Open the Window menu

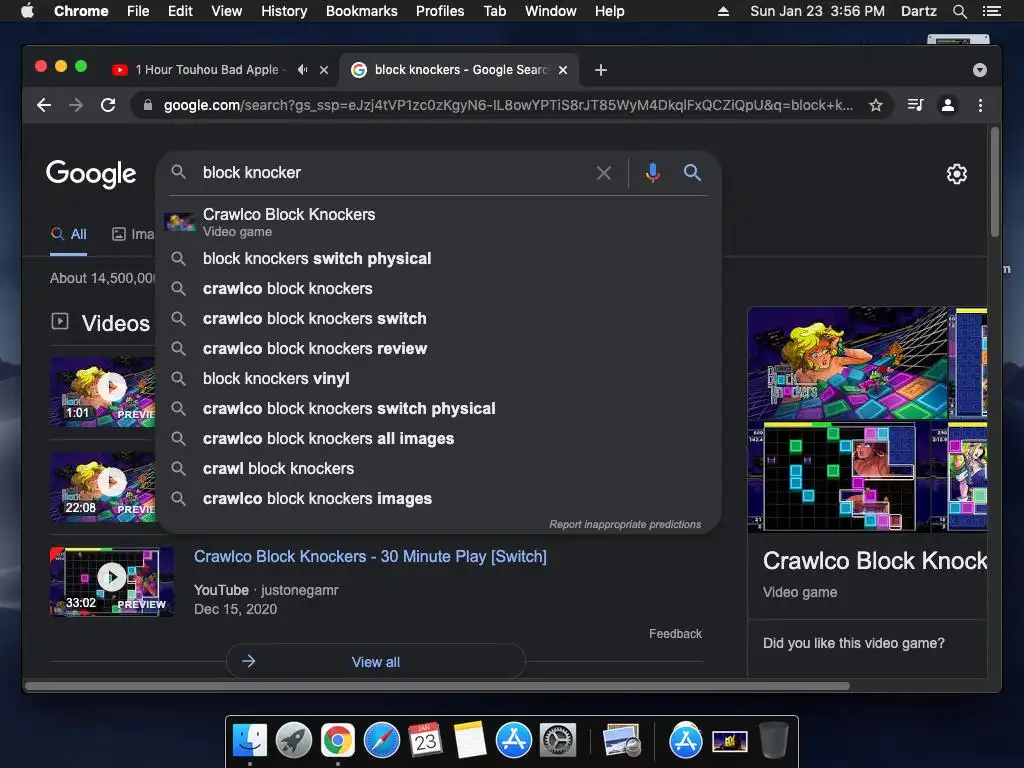pyautogui.click(x=551, y=11)
